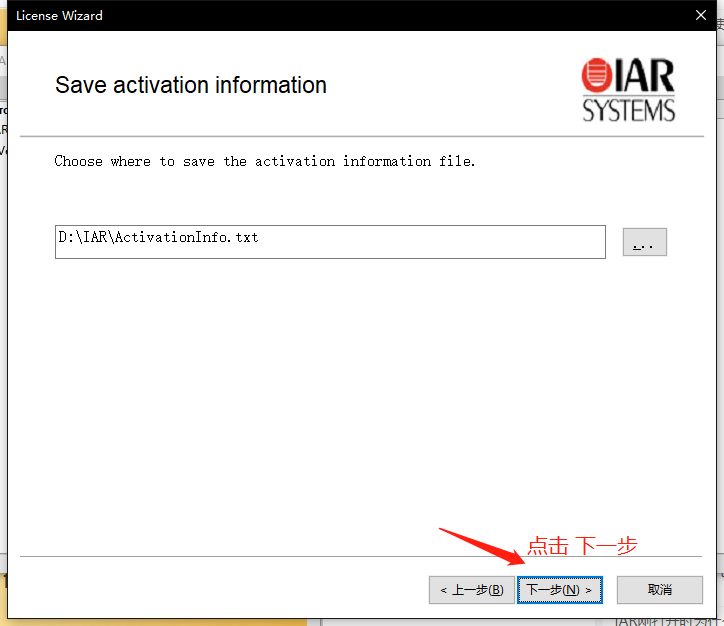Click the activation file path input field
The width and height of the screenshot is (724, 626).
330,242
